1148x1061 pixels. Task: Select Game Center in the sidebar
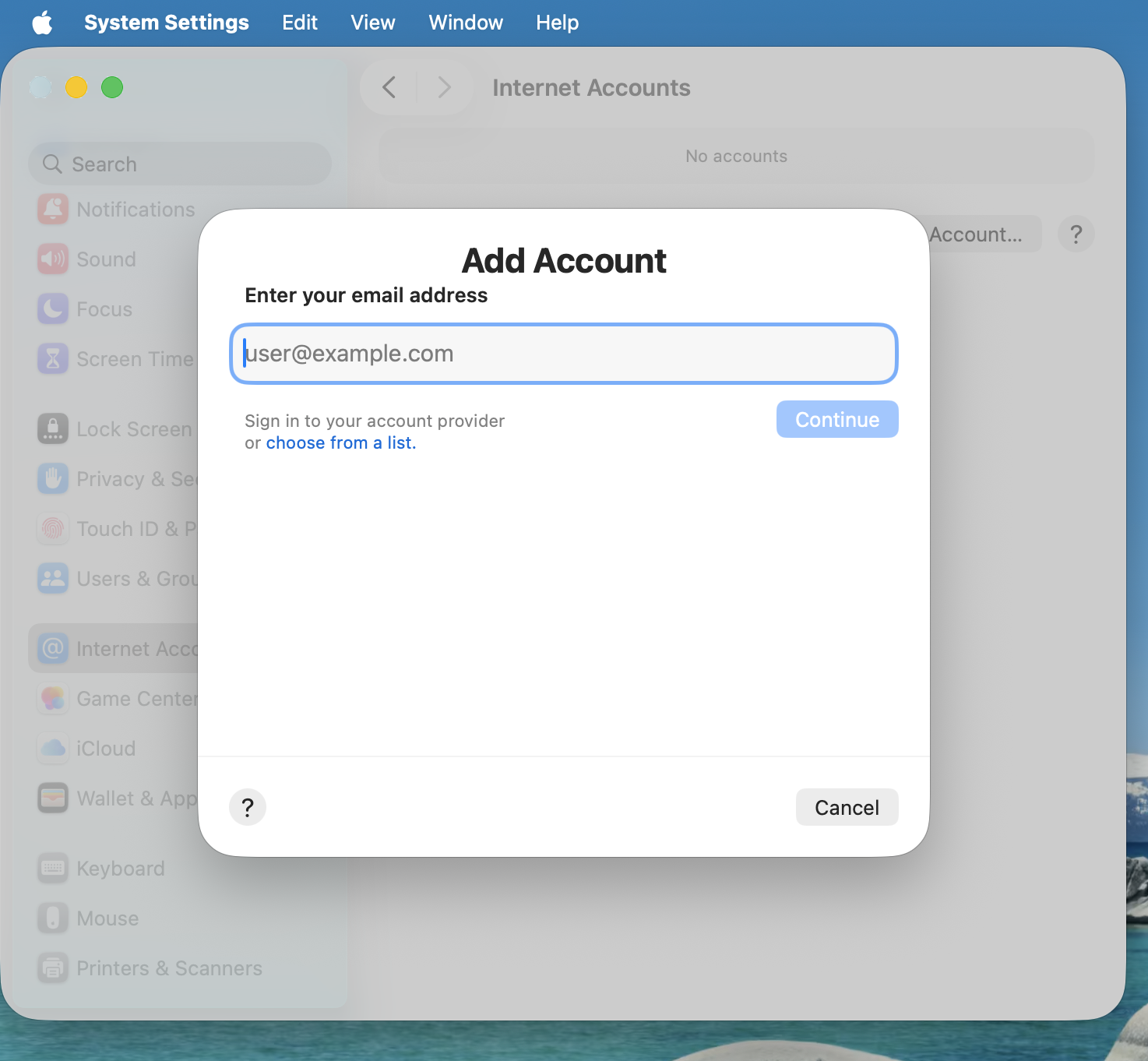click(137, 698)
